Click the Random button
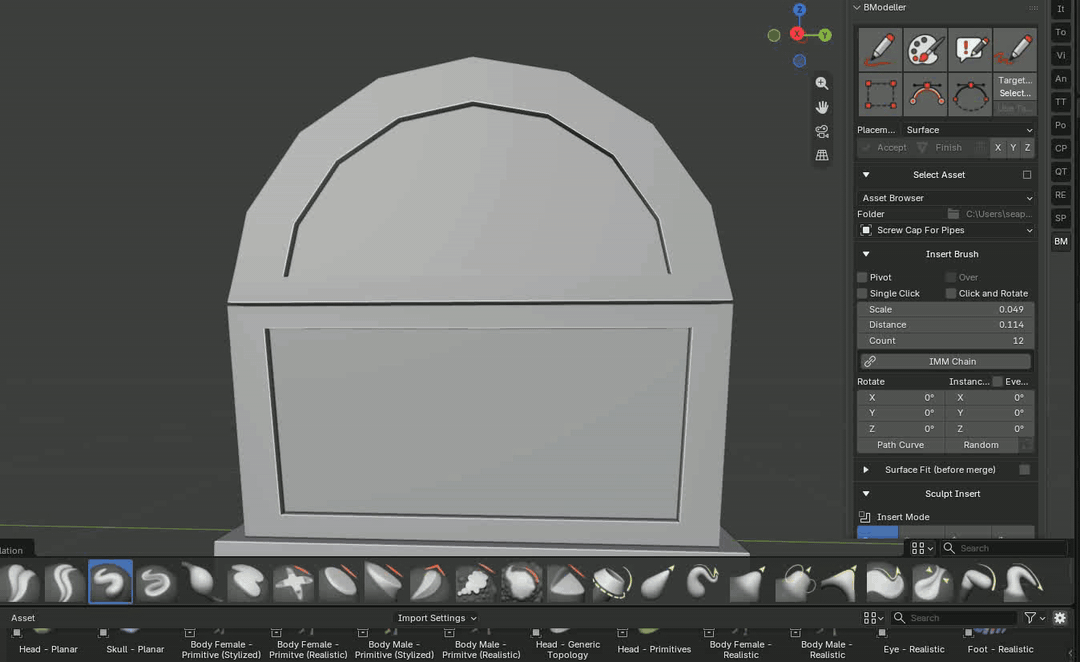Screen dimensions: 1080x662 [x=981, y=445]
